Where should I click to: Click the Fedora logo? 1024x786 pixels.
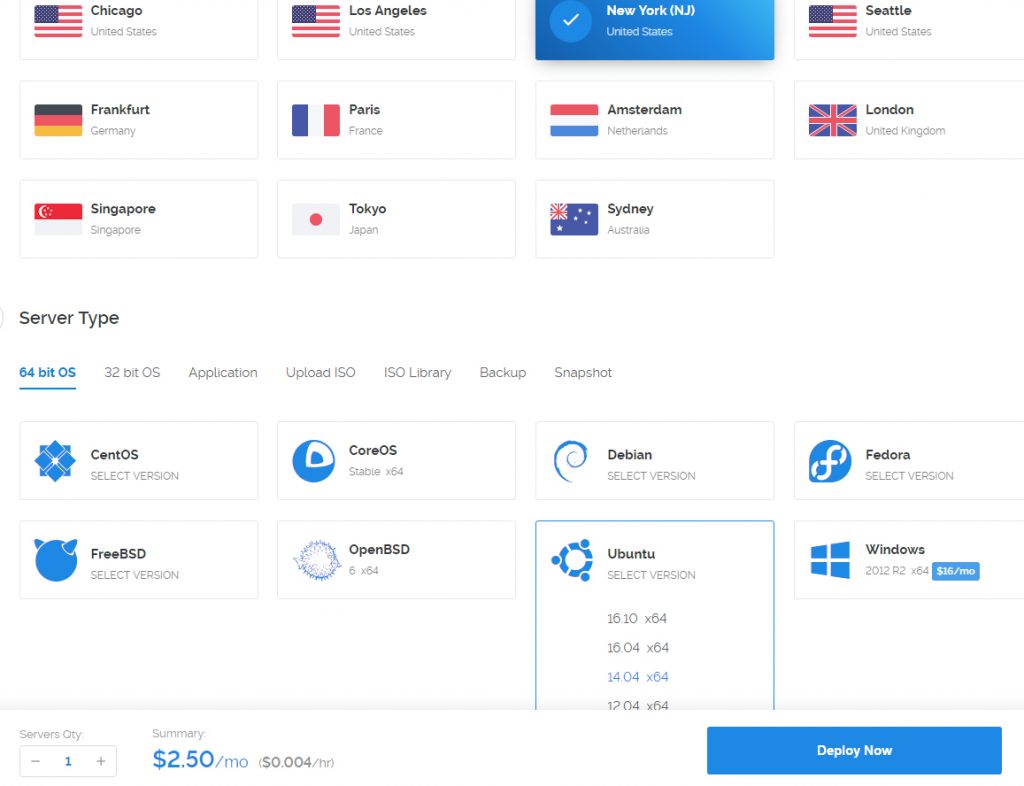point(829,461)
